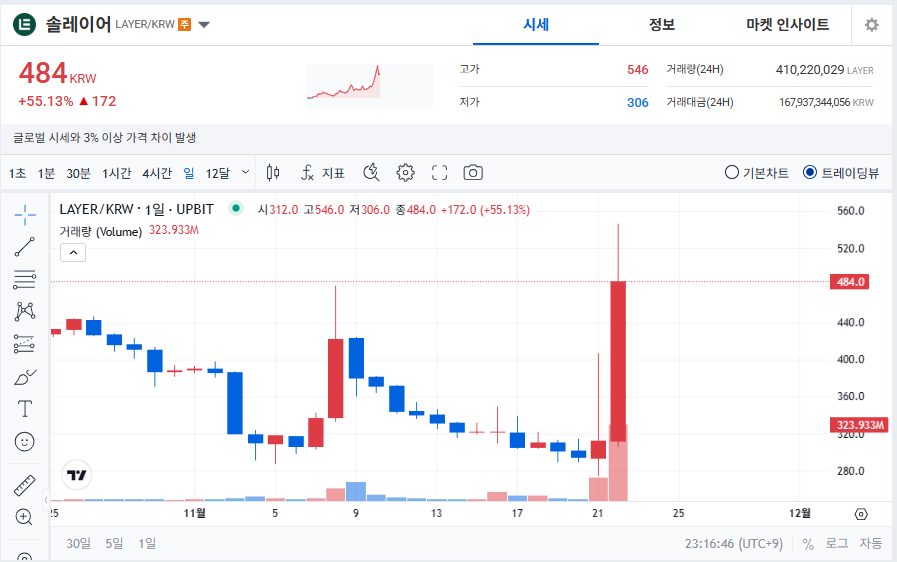Select the 1분 interval
The image size is (897, 562).
pyautogui.click(x=46, y=173)
